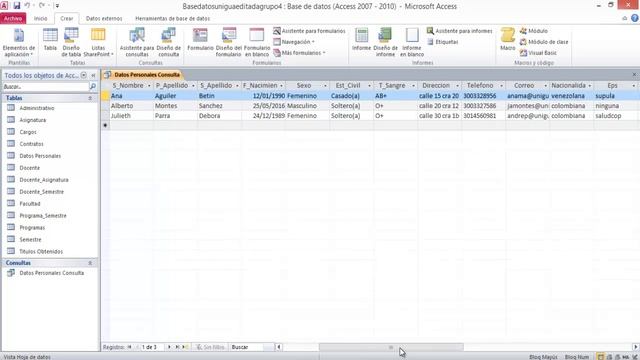
Task: Collapse the Consultas group
Action: [x=90, y=263]
